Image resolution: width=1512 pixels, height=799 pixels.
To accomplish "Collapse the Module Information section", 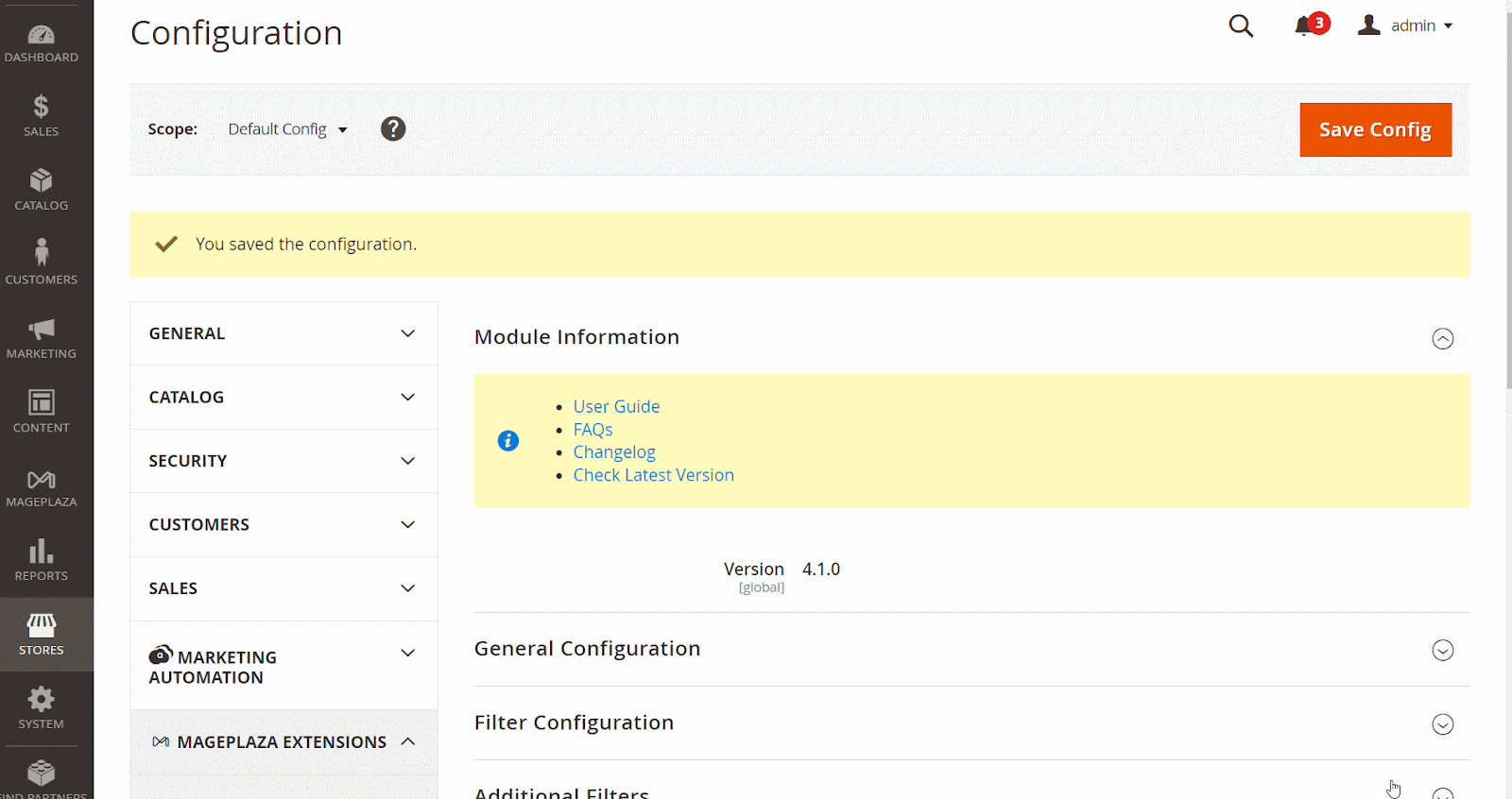I will click(1442, 338).
